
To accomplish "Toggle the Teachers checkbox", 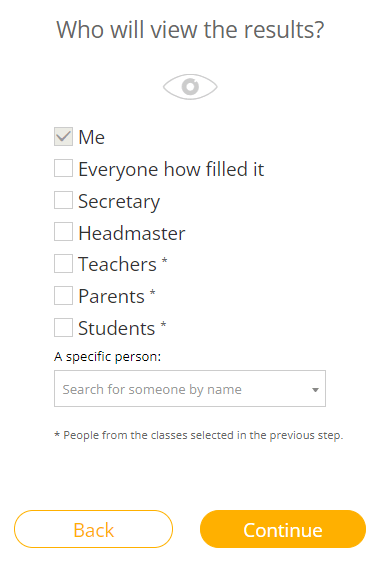I will coord(63,264).
